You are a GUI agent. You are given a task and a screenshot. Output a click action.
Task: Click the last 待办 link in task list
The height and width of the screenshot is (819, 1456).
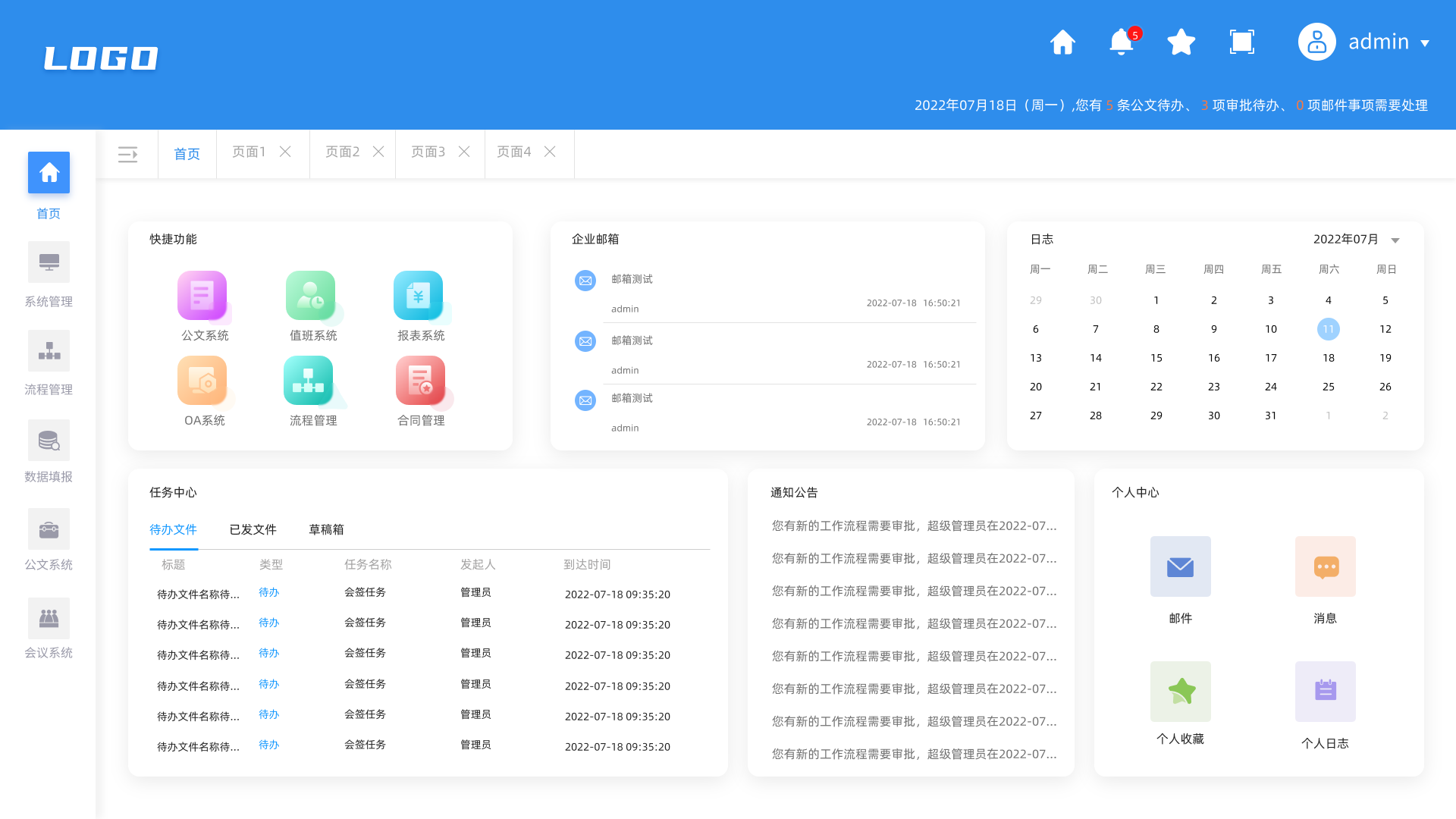point(268,745)
